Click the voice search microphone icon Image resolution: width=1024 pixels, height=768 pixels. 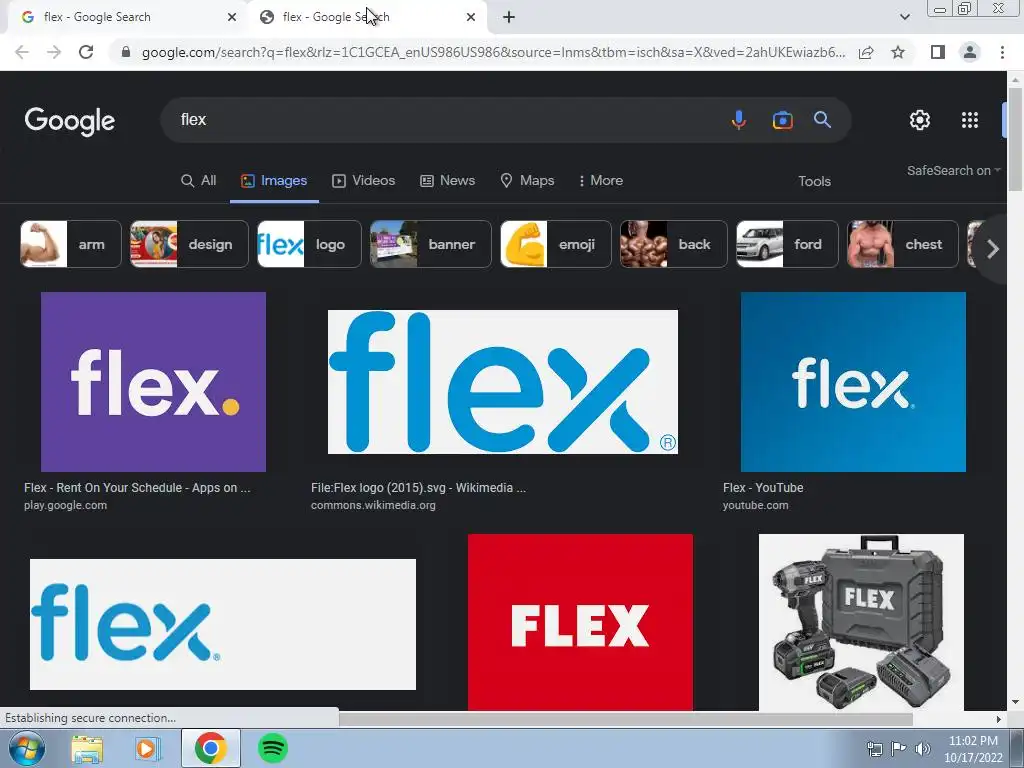point(739,120)
